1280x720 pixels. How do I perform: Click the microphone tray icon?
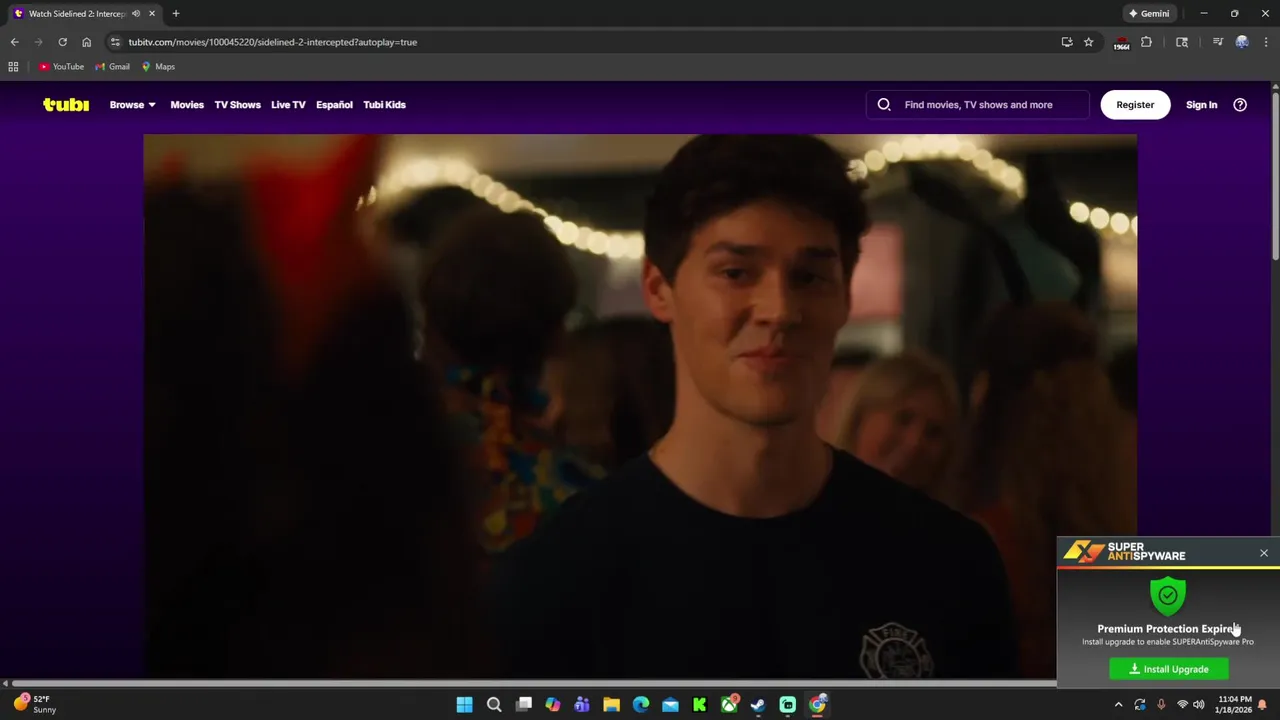tap(1161, 705)
